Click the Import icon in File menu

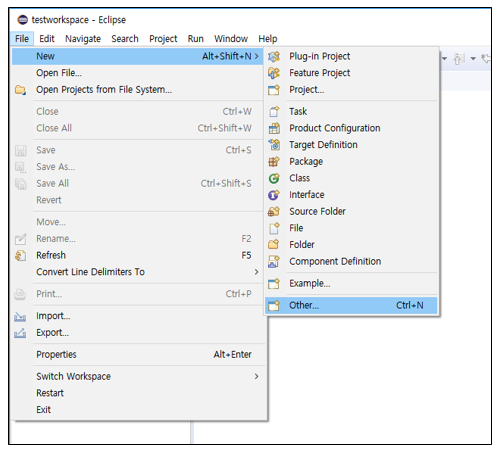(x=20, y=316)
